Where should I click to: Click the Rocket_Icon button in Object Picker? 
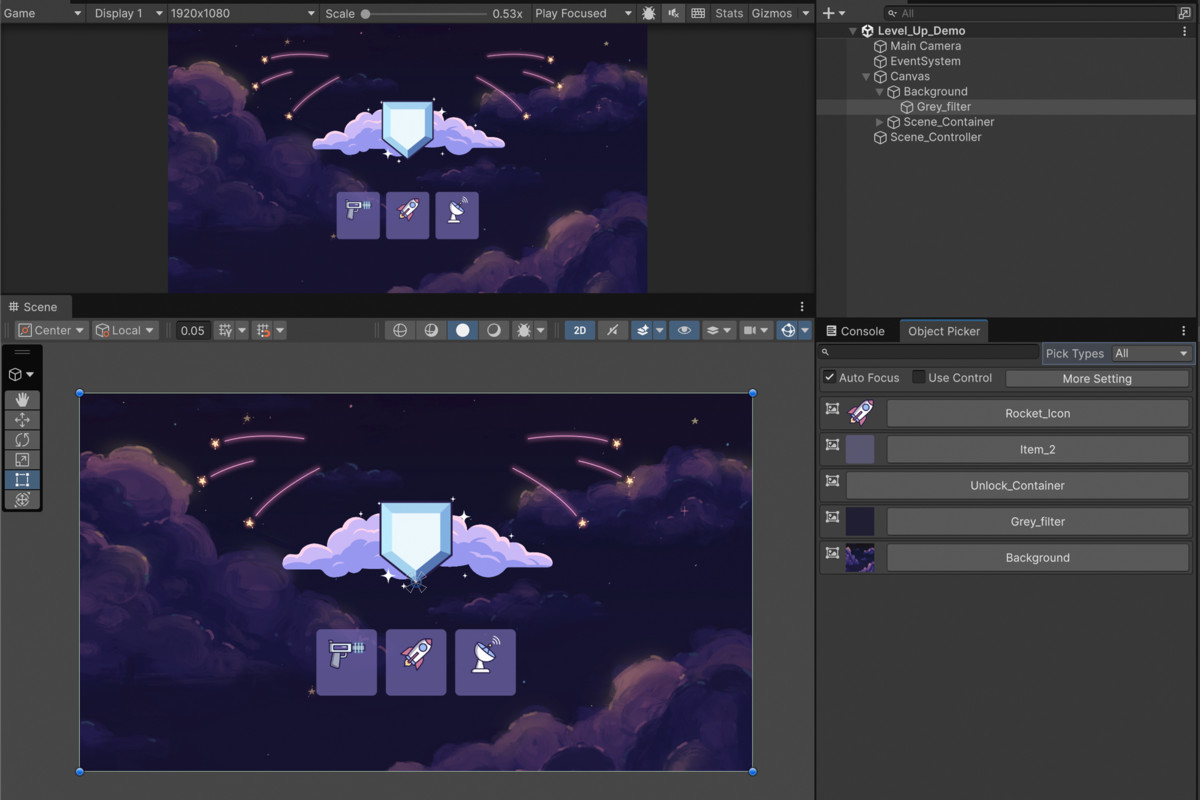1037,413
